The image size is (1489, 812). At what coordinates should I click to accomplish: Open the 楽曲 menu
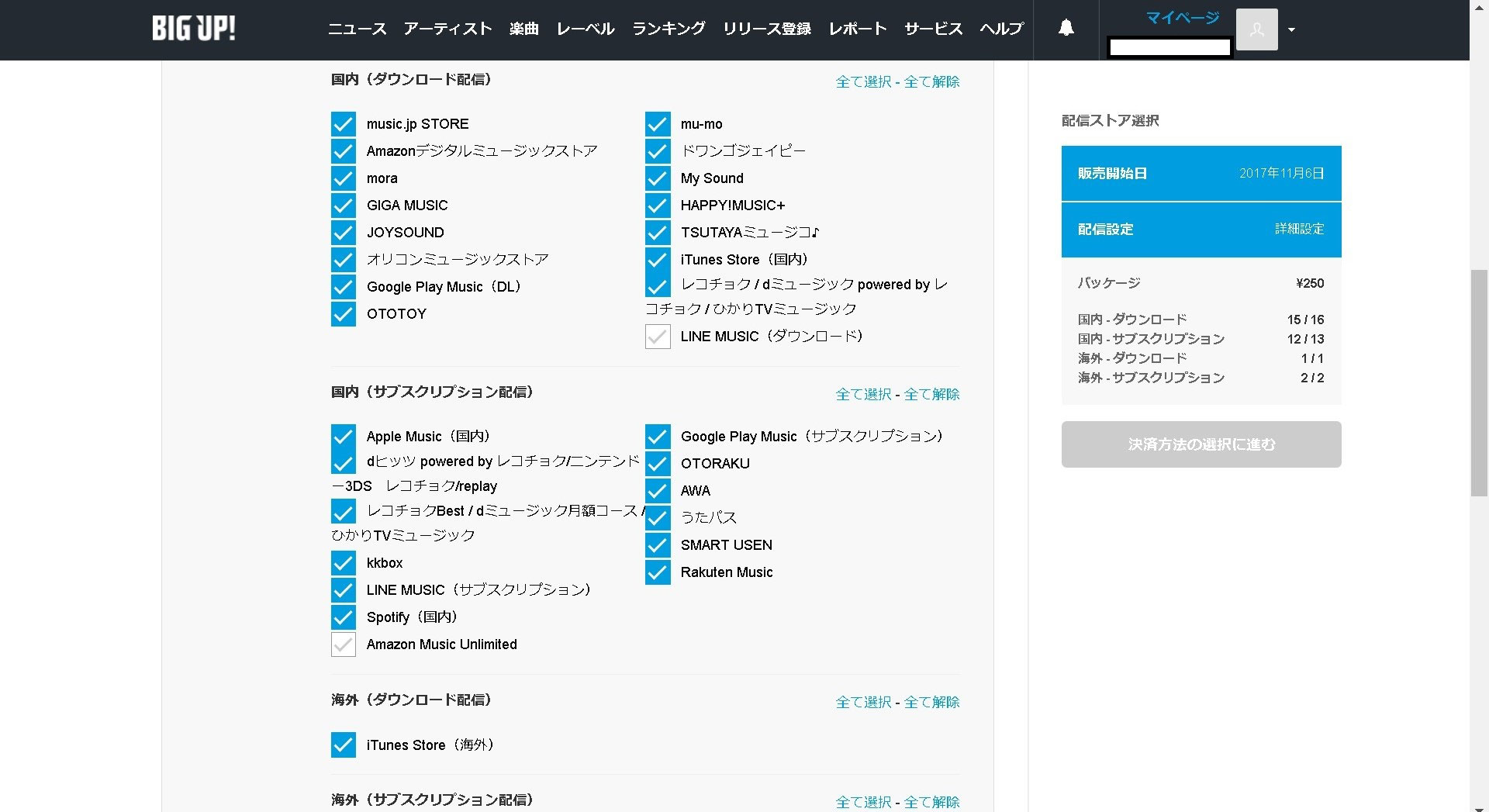pos(524,29)
